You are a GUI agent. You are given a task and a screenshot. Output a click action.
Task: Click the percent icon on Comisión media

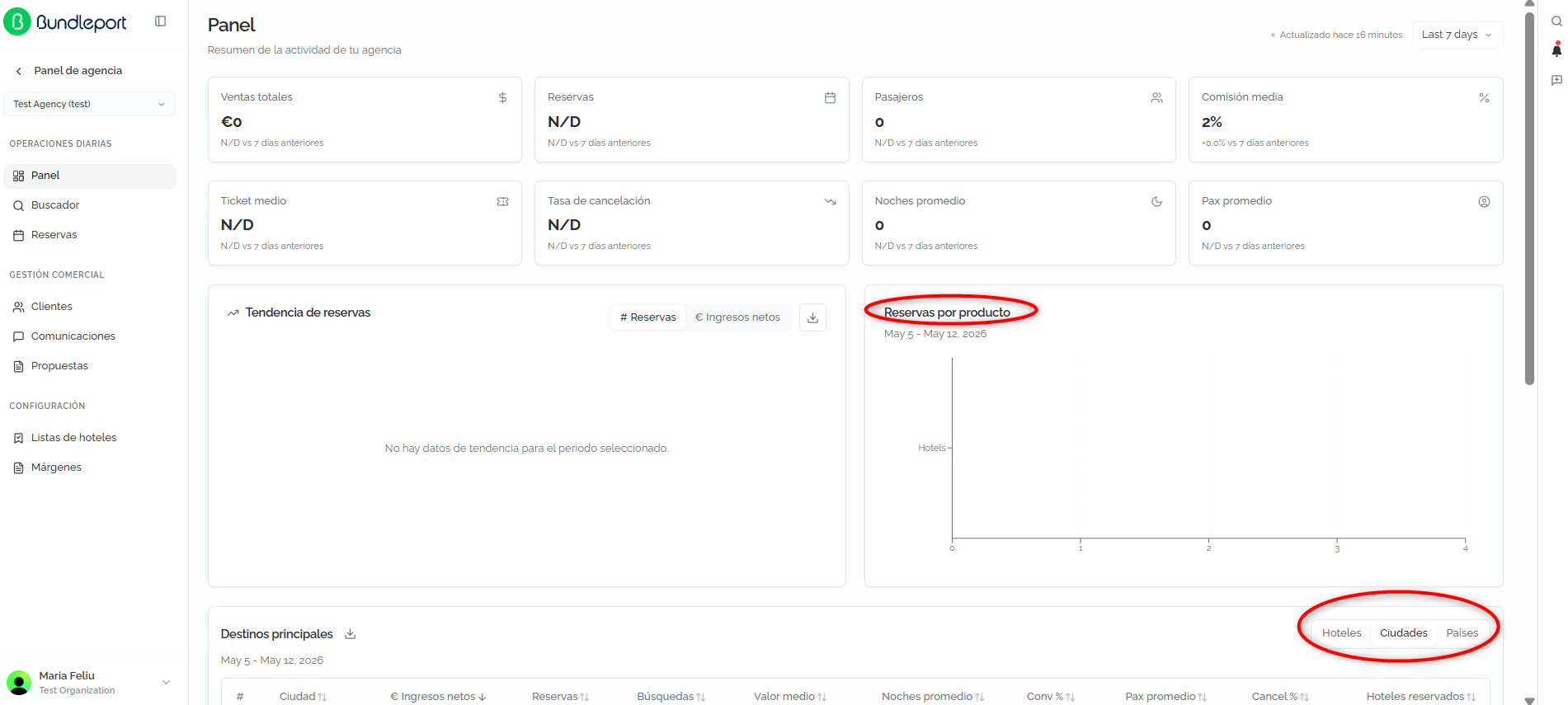[x=1484, y=97]
